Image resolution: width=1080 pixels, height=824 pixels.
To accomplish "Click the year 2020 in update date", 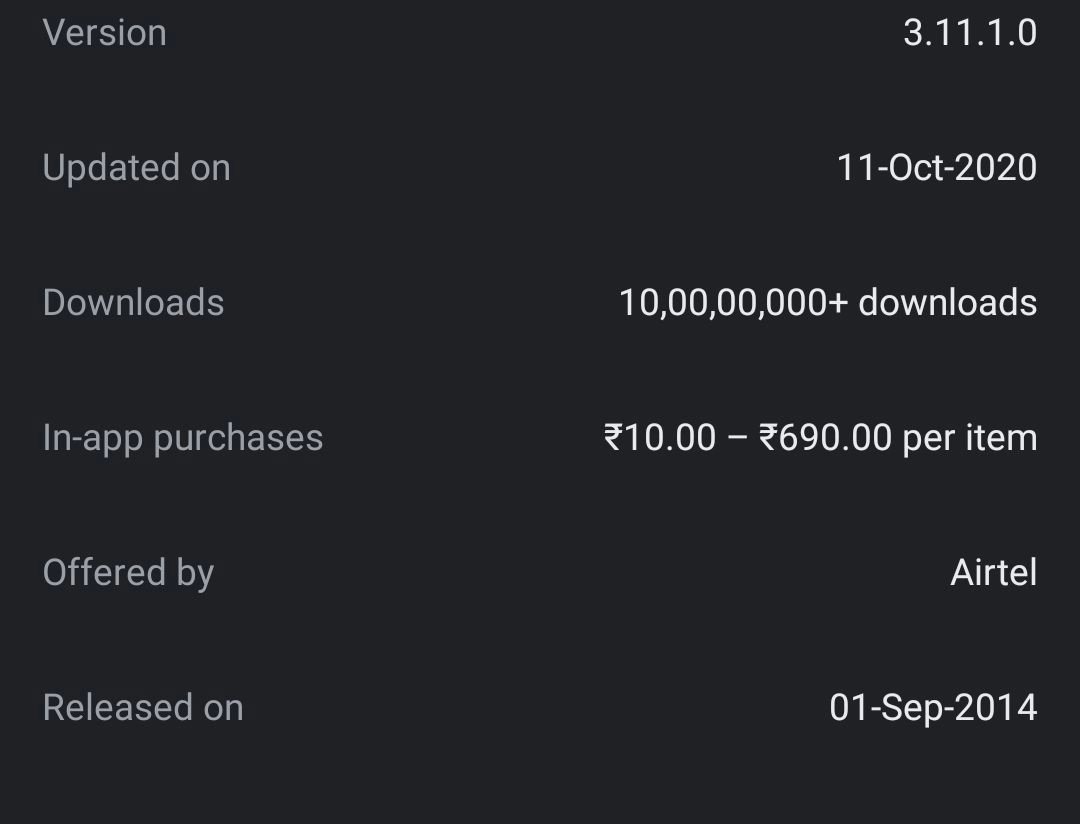I will (996, 168).
